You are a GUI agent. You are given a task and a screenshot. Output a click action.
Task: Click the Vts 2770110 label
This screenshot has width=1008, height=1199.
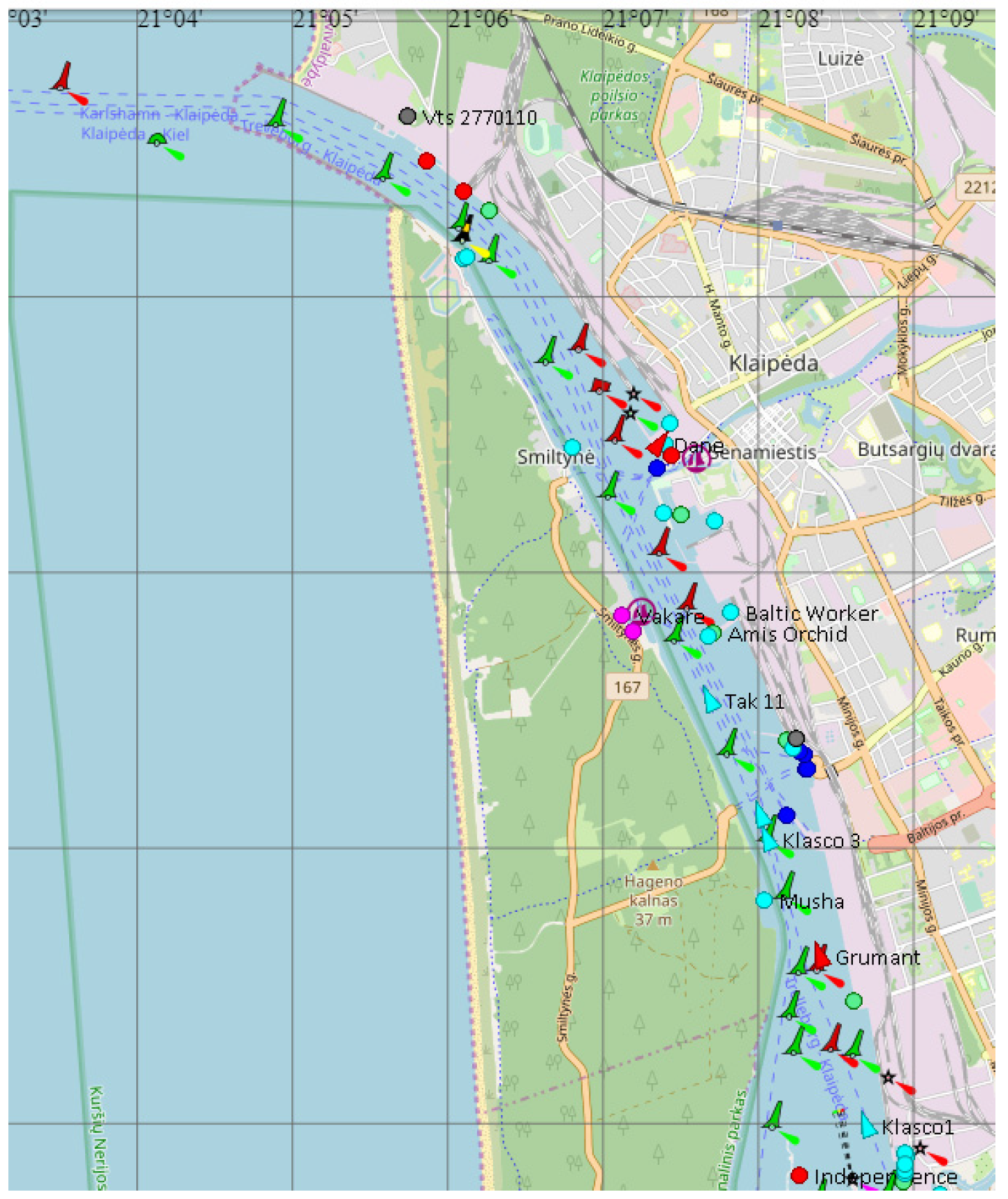coord(480,117)
